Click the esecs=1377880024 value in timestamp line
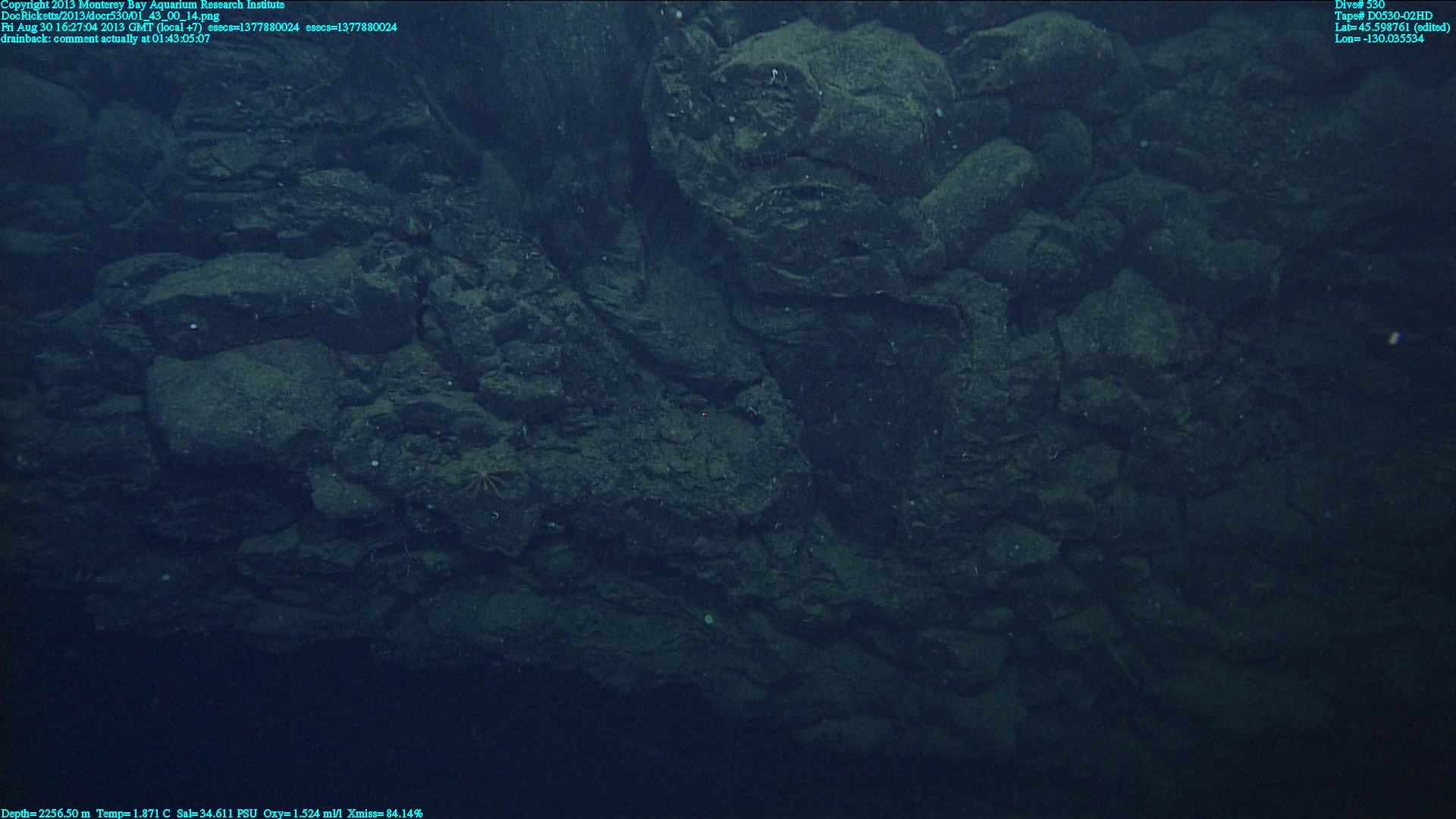The image size is (1456, 819). point(253,27)
